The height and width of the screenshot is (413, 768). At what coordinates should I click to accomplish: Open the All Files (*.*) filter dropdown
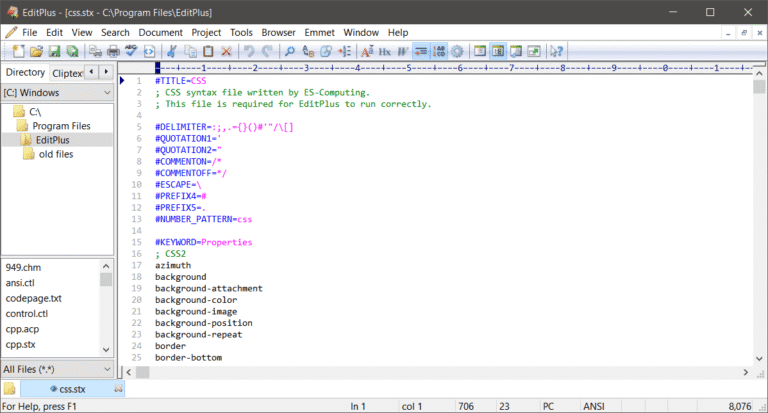tap(57, 369)
